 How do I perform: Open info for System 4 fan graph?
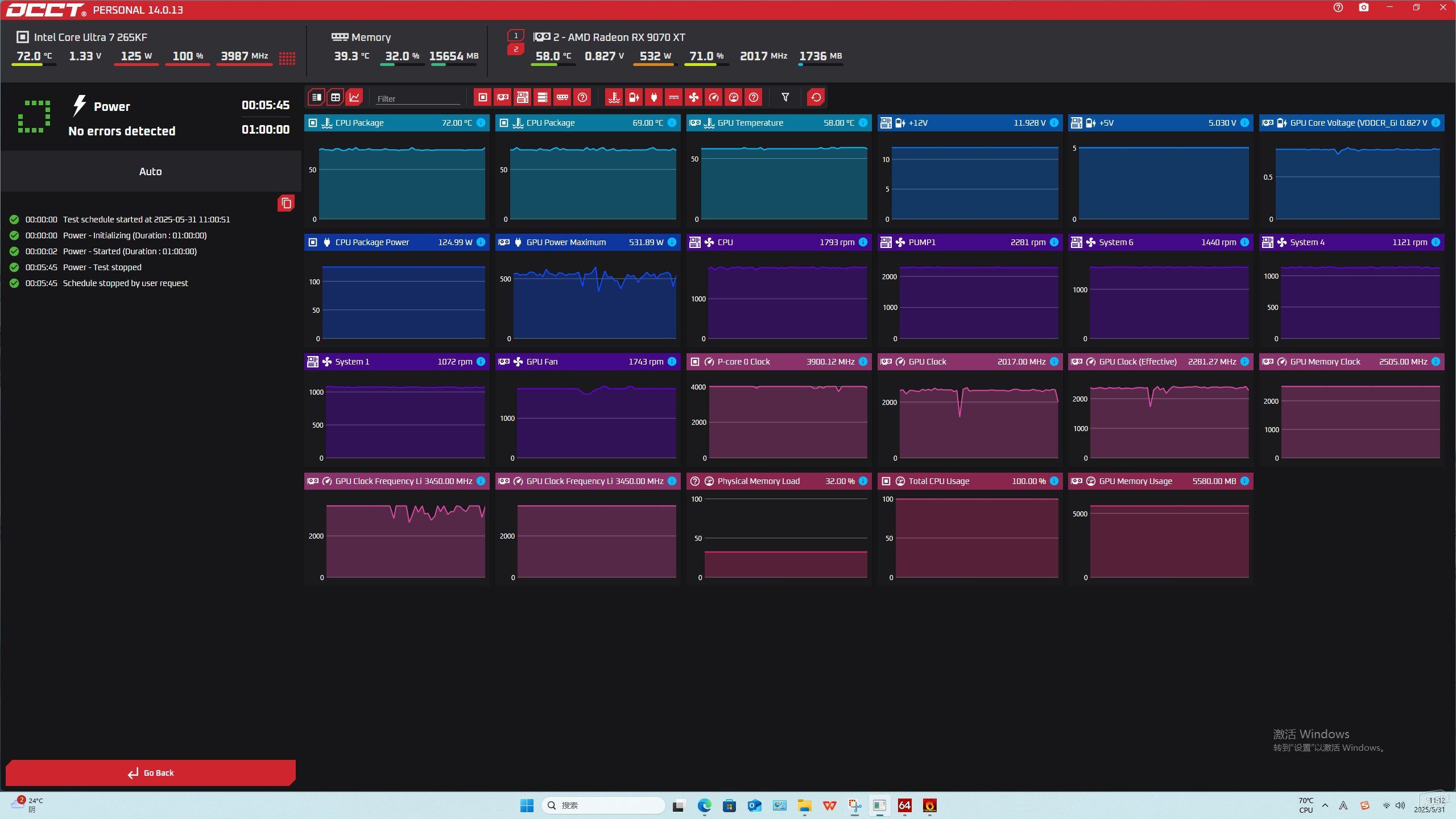tap(1436, 242)
